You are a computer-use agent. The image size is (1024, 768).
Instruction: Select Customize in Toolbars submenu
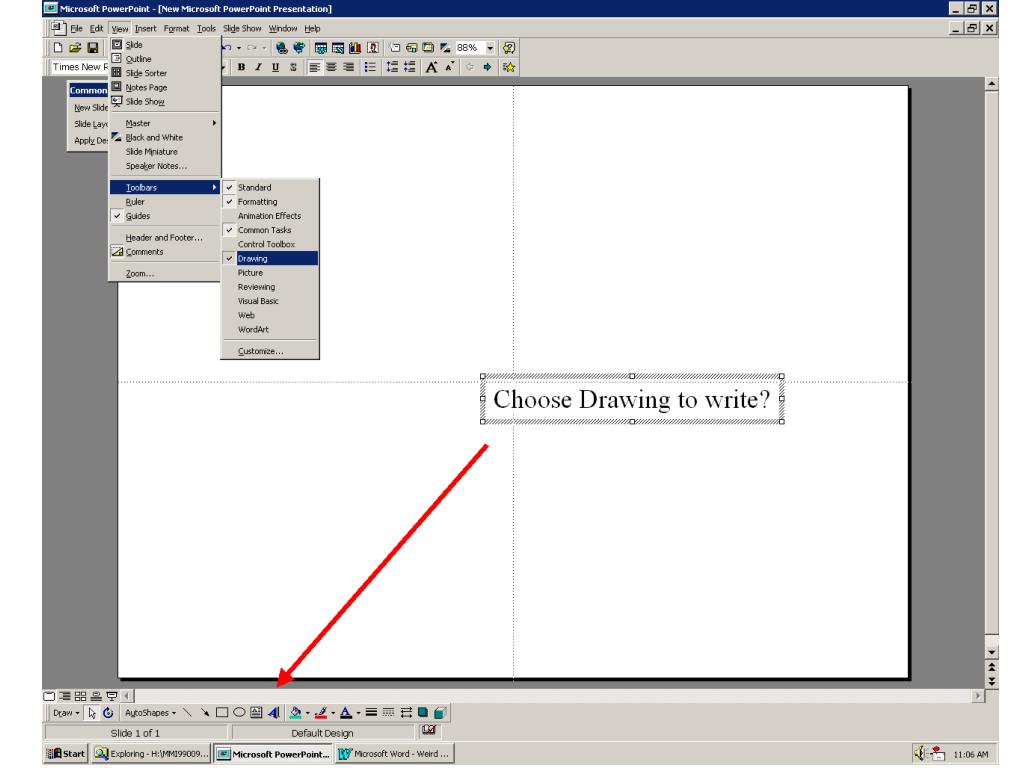click(x=270, y=351)
